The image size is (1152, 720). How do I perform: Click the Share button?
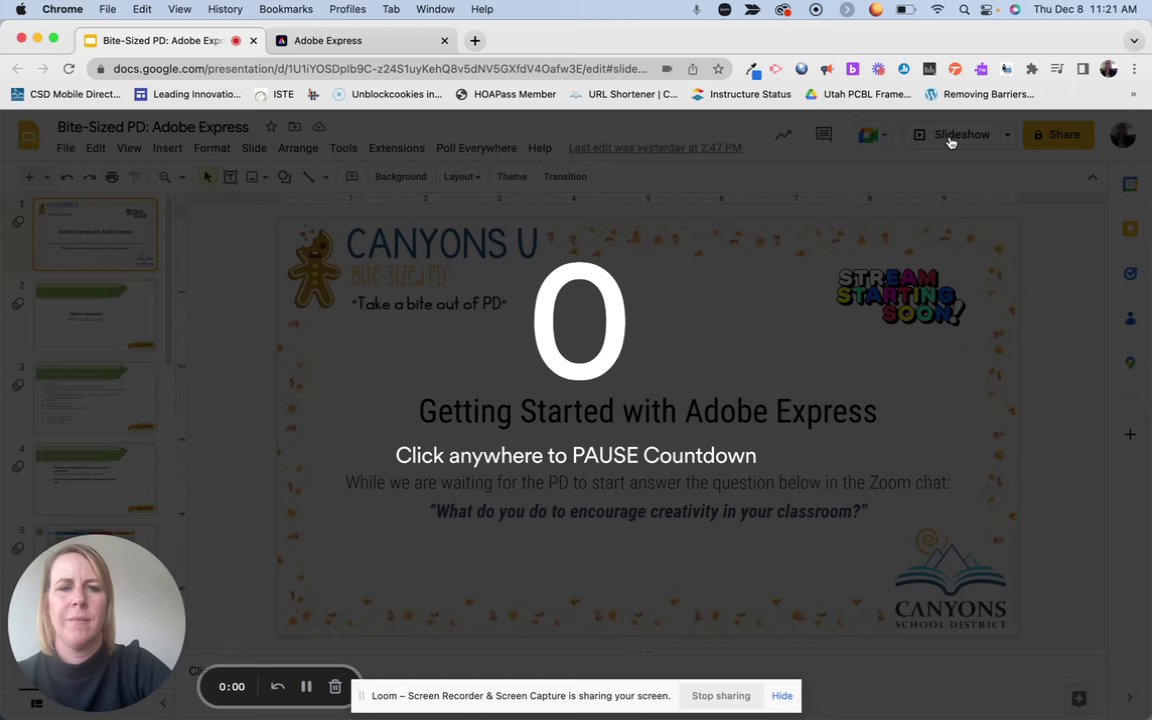pyautogui.click(x=1058, y=134)
